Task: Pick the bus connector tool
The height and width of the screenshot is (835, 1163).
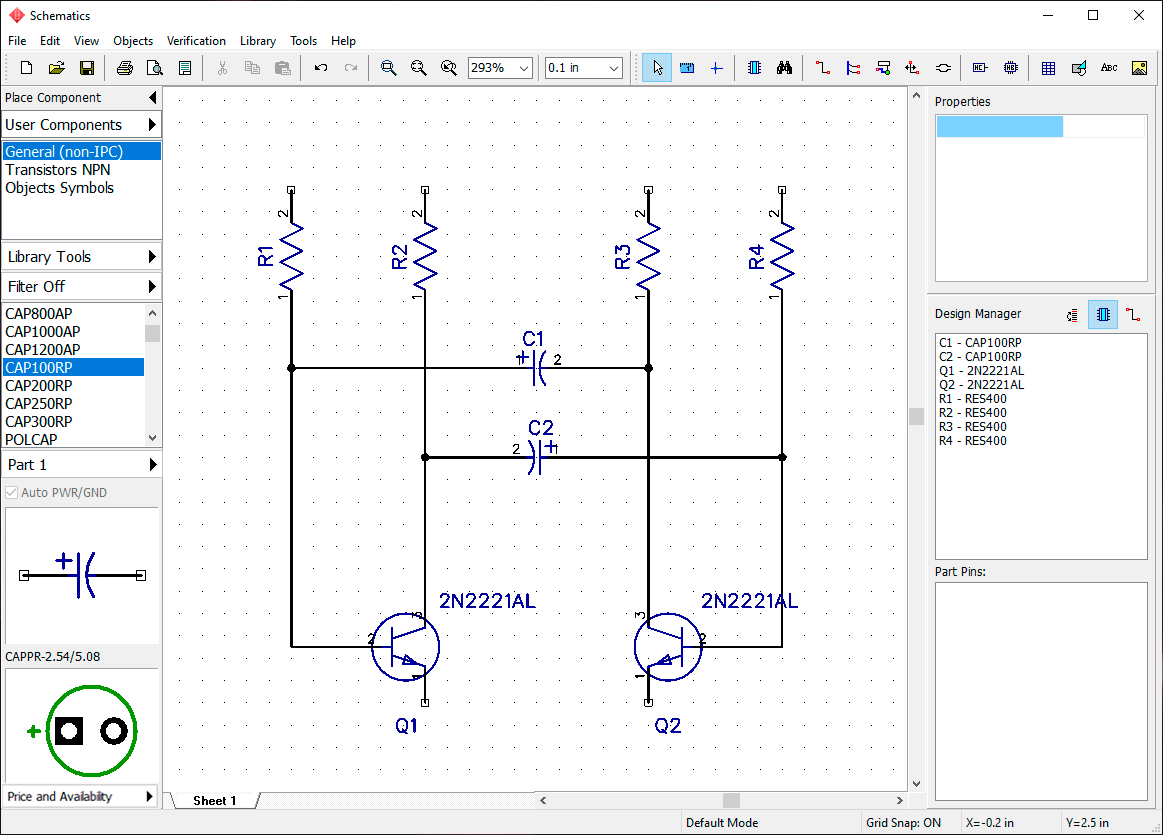Action: point(883,67)
